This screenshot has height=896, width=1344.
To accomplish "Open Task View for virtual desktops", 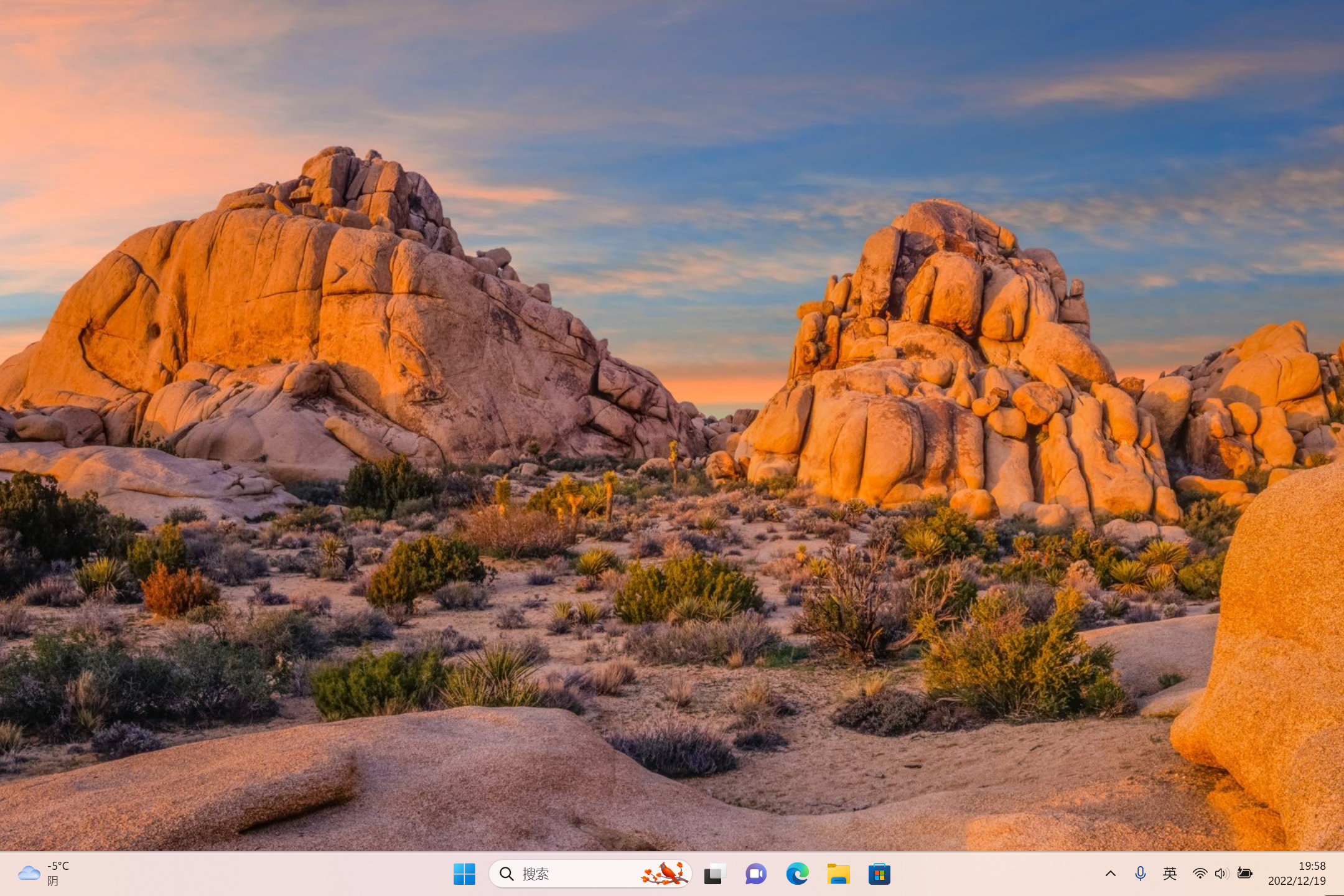I will (714, 874).
